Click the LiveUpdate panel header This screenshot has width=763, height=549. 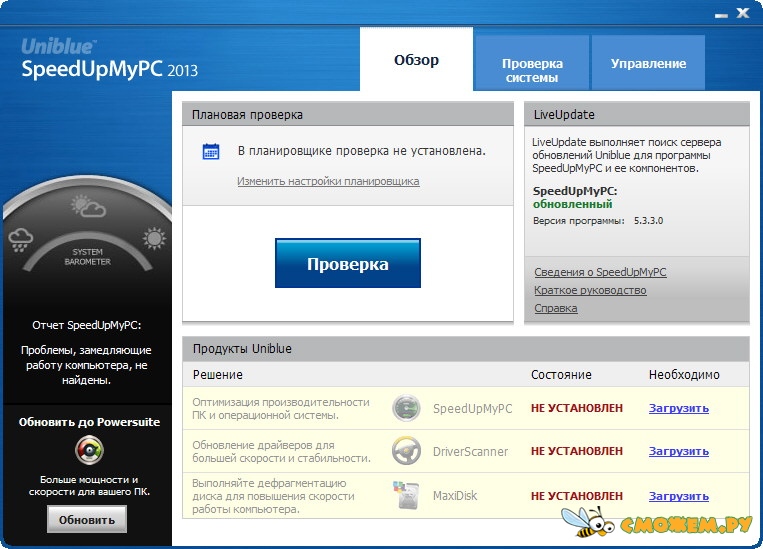click(x=636, y=114)
